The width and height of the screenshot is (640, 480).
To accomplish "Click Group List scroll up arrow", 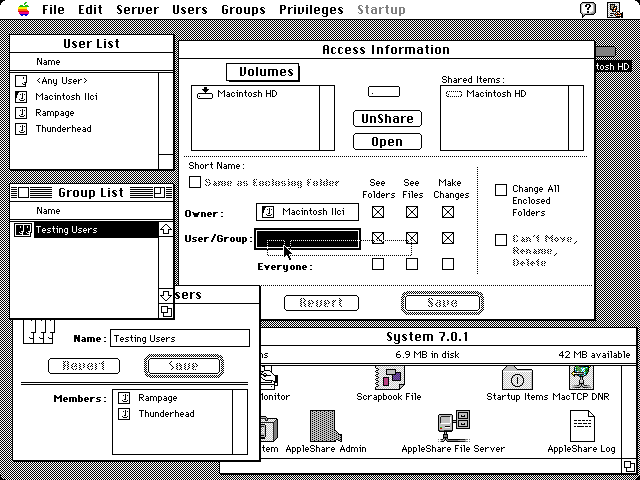I will [166, 229].
